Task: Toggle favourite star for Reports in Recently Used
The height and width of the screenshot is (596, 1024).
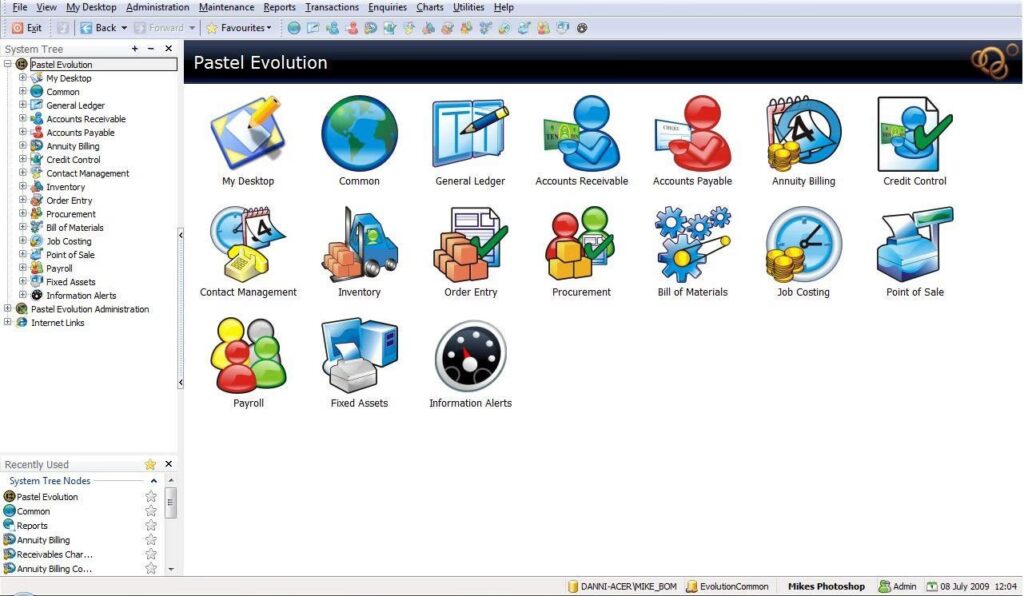Action: (151, 526)
